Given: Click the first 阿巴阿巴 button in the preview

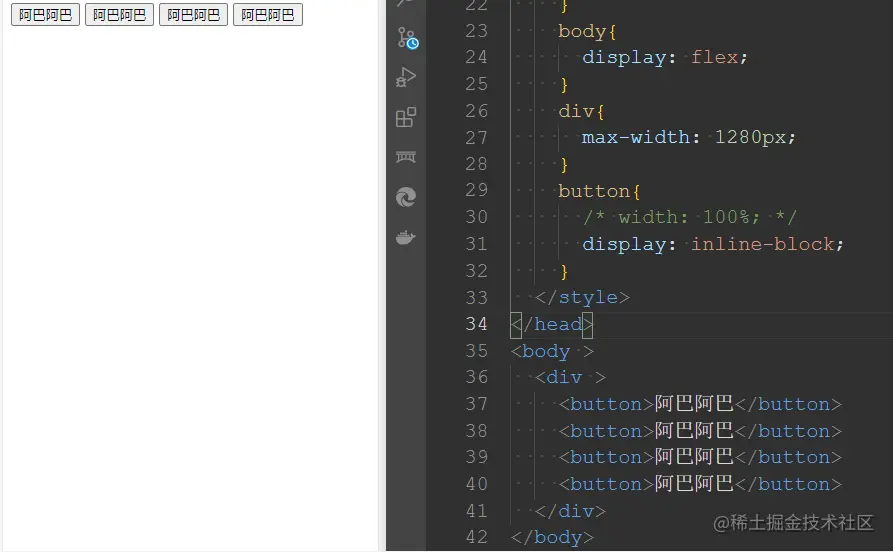Looking at the screenshot, I should point(46,15).
